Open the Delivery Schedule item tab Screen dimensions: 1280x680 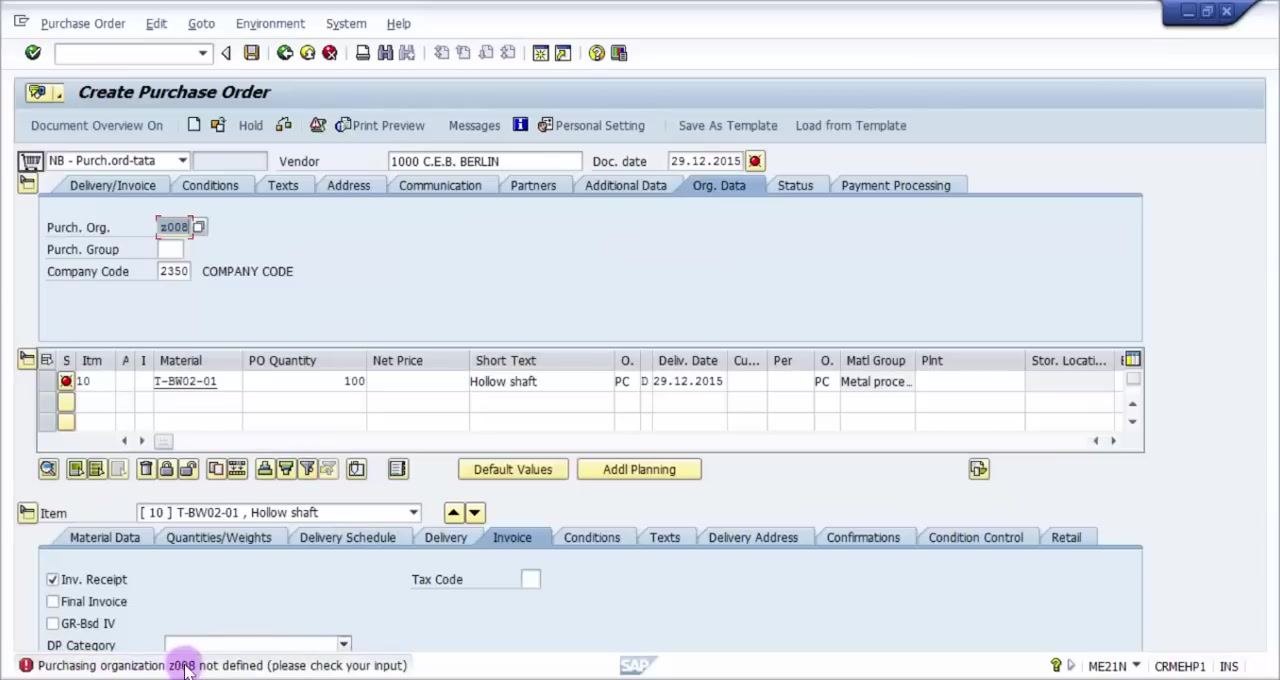[x=348, y=537]
